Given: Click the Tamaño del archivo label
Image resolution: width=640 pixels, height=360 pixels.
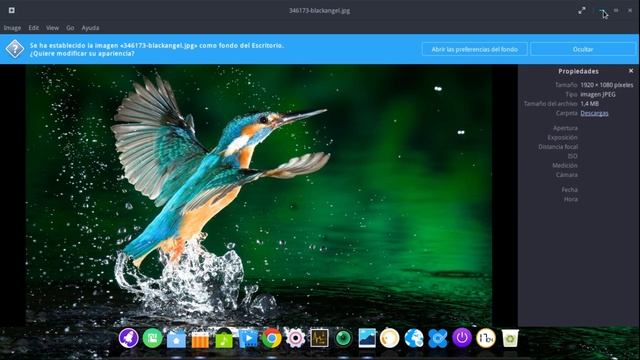Looking at the screenshot, I should click(x=551, y=104).
